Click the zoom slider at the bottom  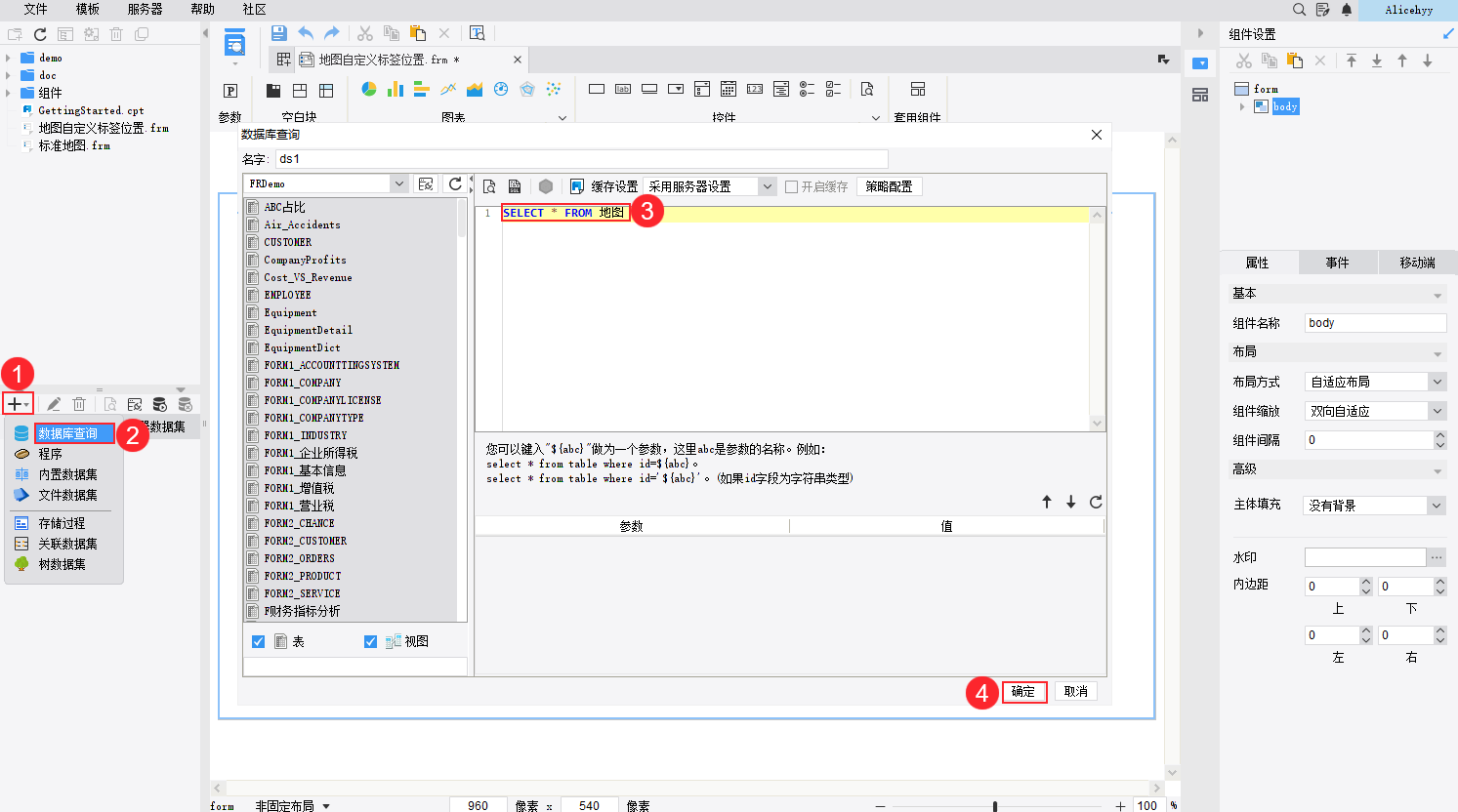(x=995, y=806)
